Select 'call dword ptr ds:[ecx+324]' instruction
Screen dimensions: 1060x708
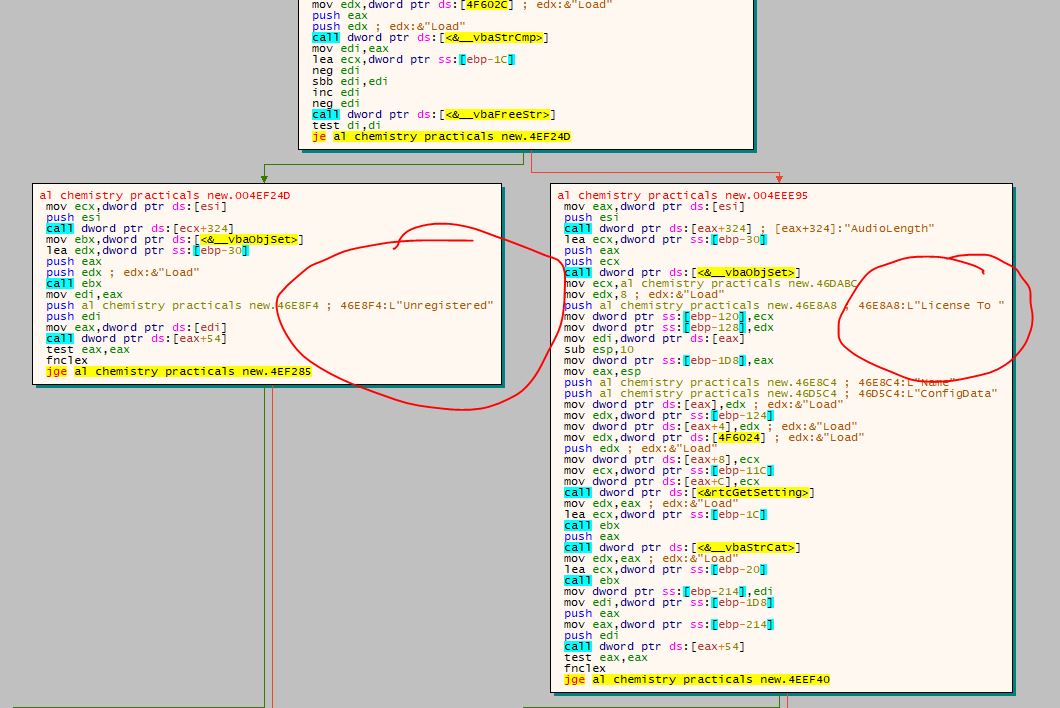click(139, 229)
